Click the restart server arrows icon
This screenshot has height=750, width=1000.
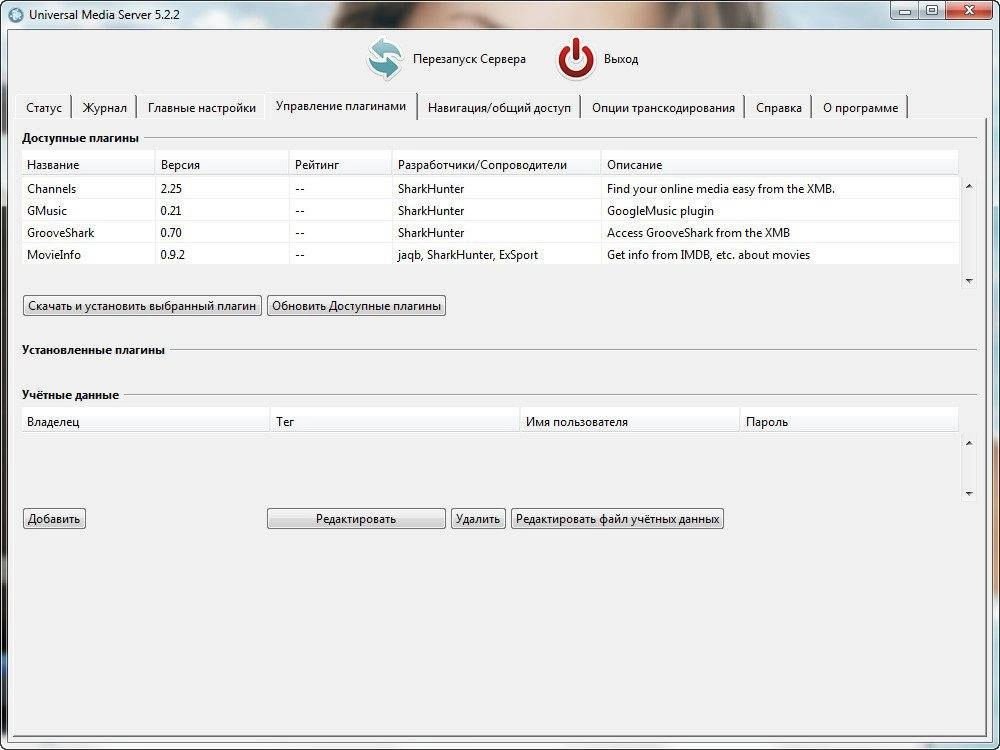tap(385, 59)
